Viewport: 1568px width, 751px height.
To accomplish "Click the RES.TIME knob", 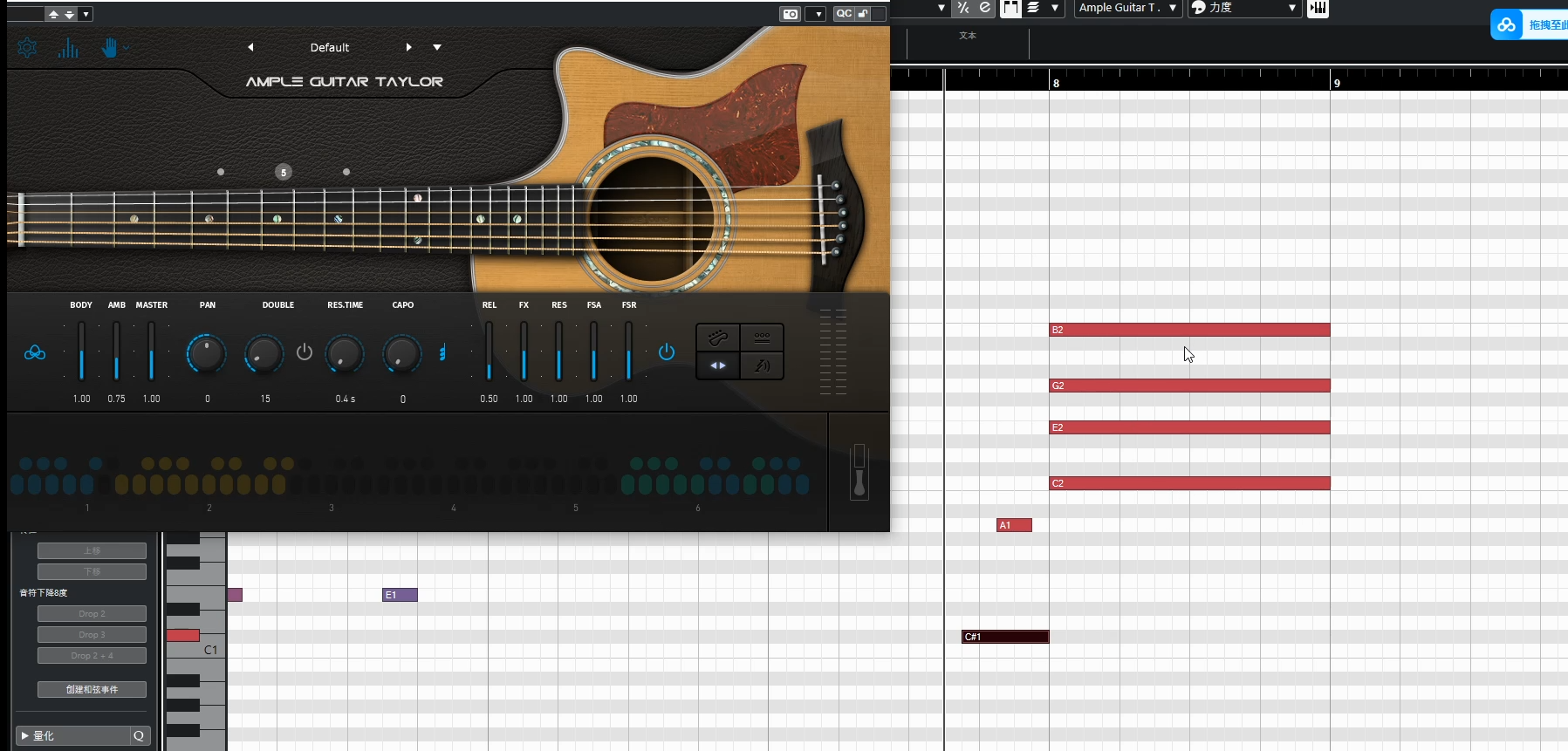I will pos(345,353).
